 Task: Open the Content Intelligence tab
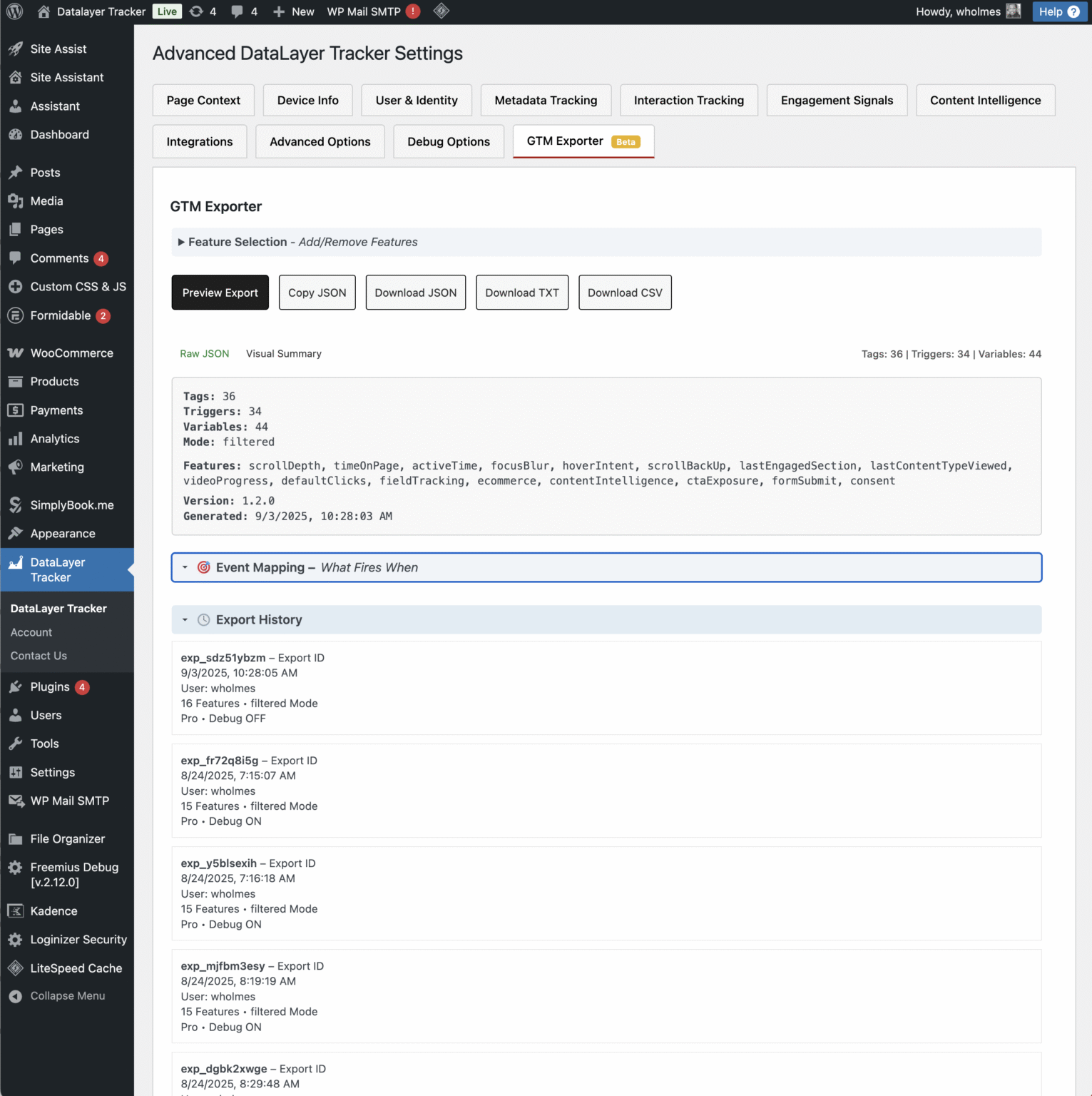pos(986,100)
